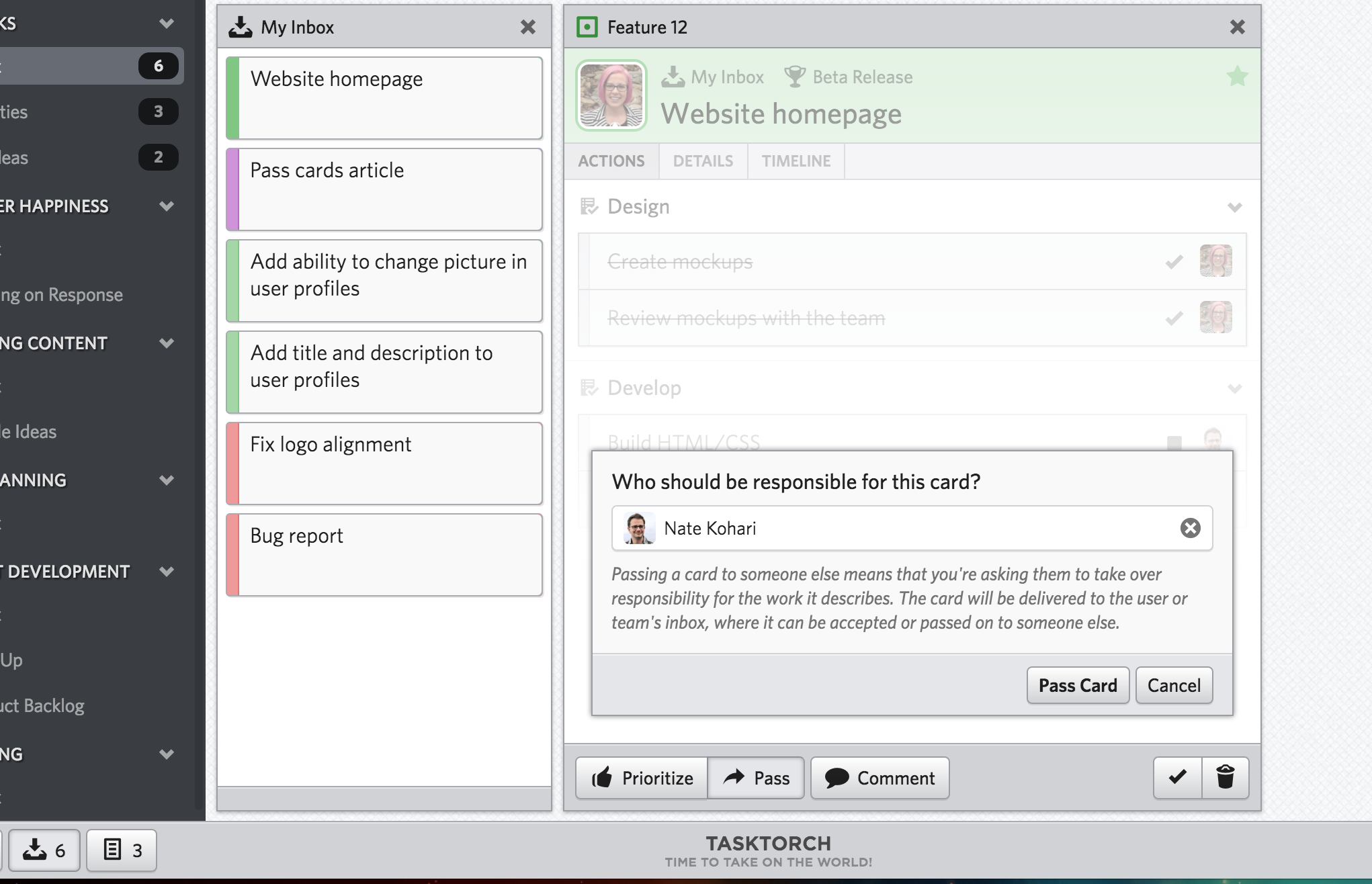This screenshot has width=1372, height=884.
Task: Click the star favorite icon on card
Action: point(1237,77)
